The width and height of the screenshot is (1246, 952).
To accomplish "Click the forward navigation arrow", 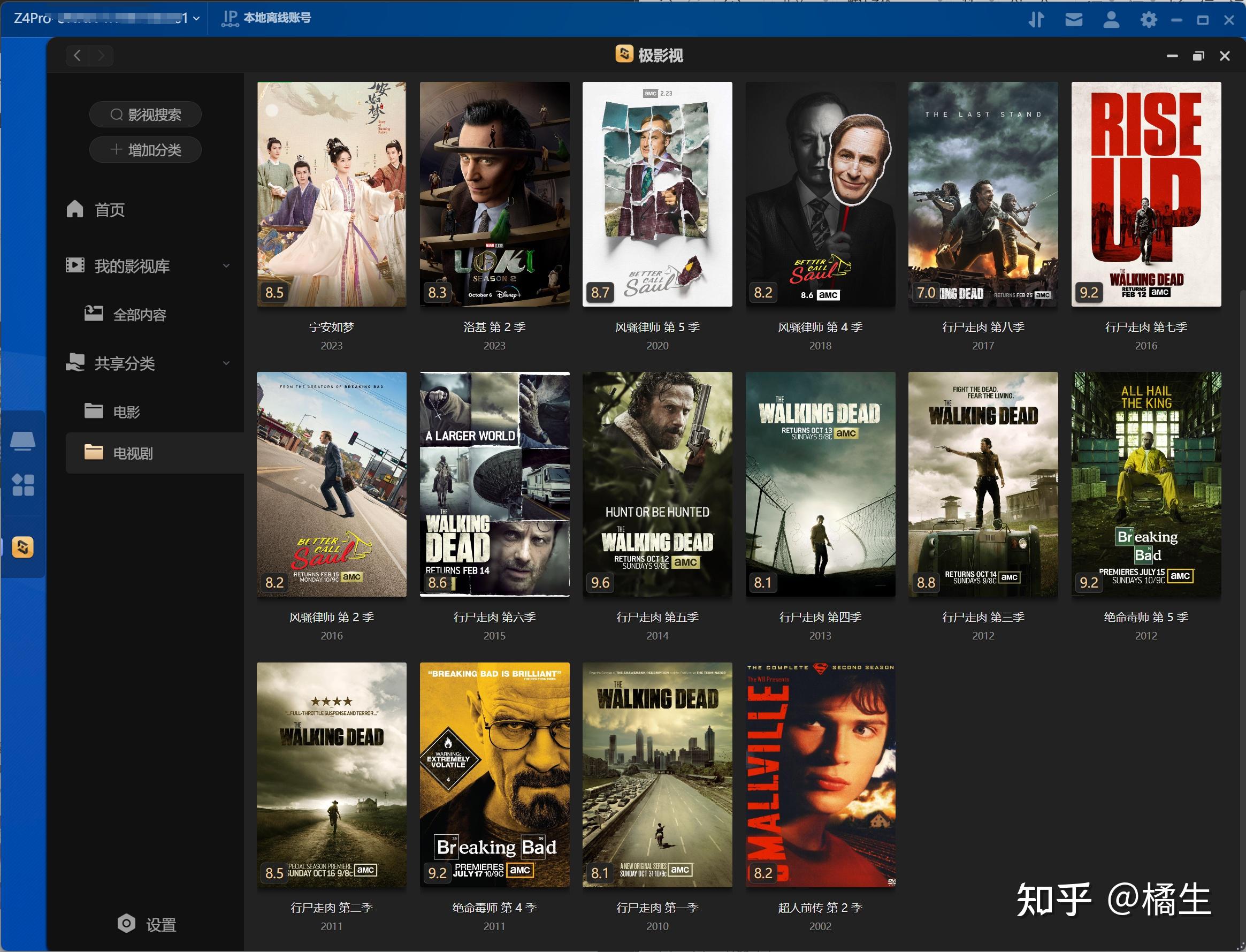I will 101,56.
